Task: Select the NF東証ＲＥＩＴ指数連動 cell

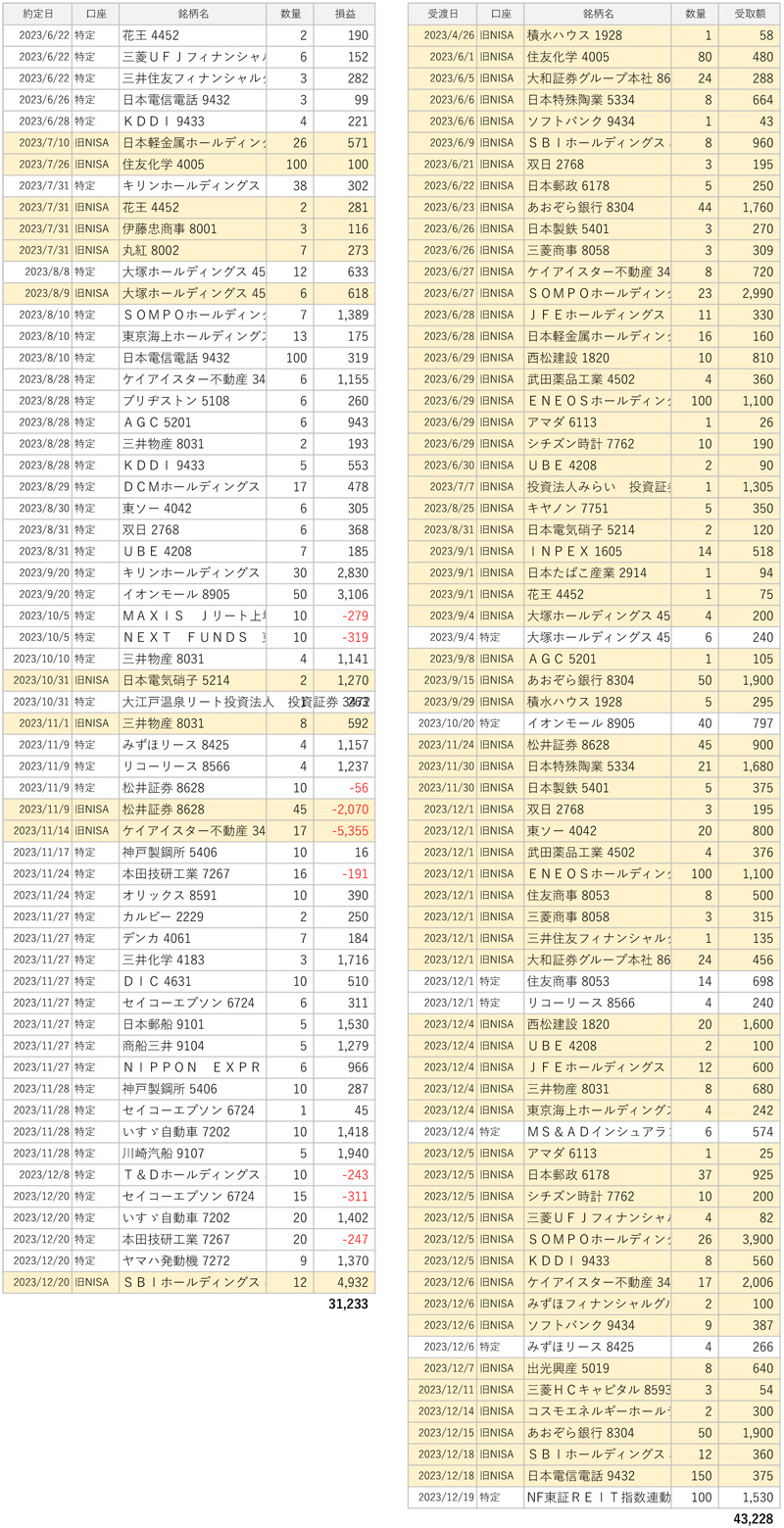Action: [599, 1498]
